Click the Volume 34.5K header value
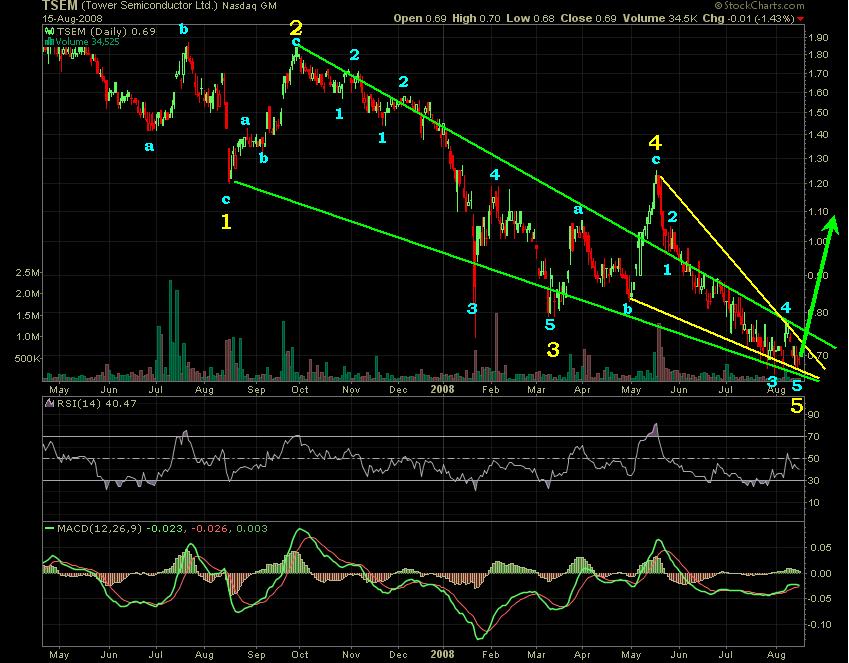Image resolution: width=849 pixels, height=663 pixels. pyautogui.click(x=659, y=18)
